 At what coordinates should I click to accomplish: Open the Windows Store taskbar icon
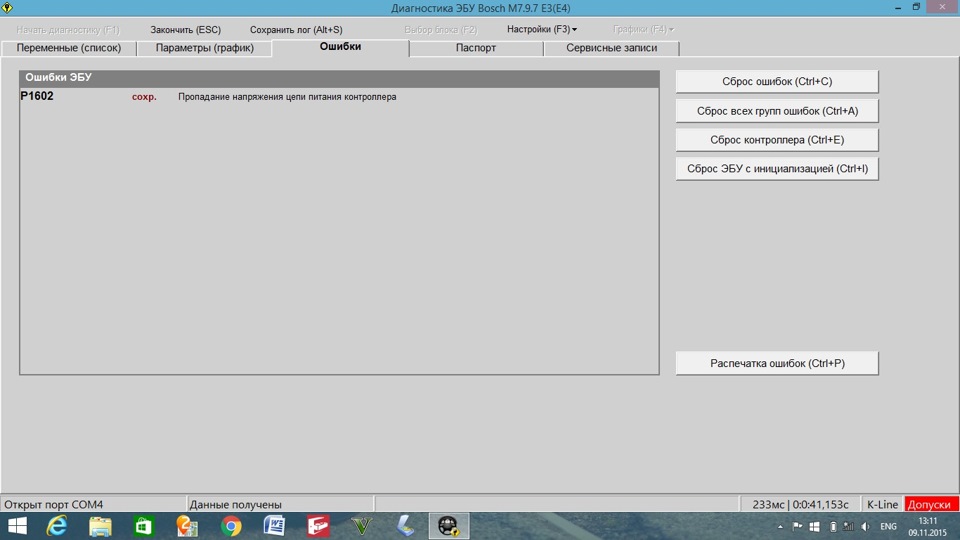tap(144, 526)
